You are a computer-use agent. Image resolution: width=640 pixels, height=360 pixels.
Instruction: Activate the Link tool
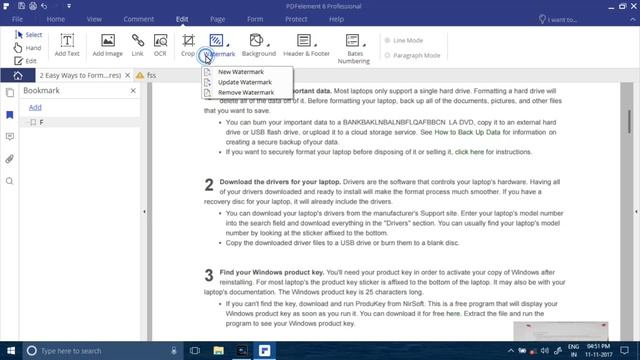pos(138,45)
